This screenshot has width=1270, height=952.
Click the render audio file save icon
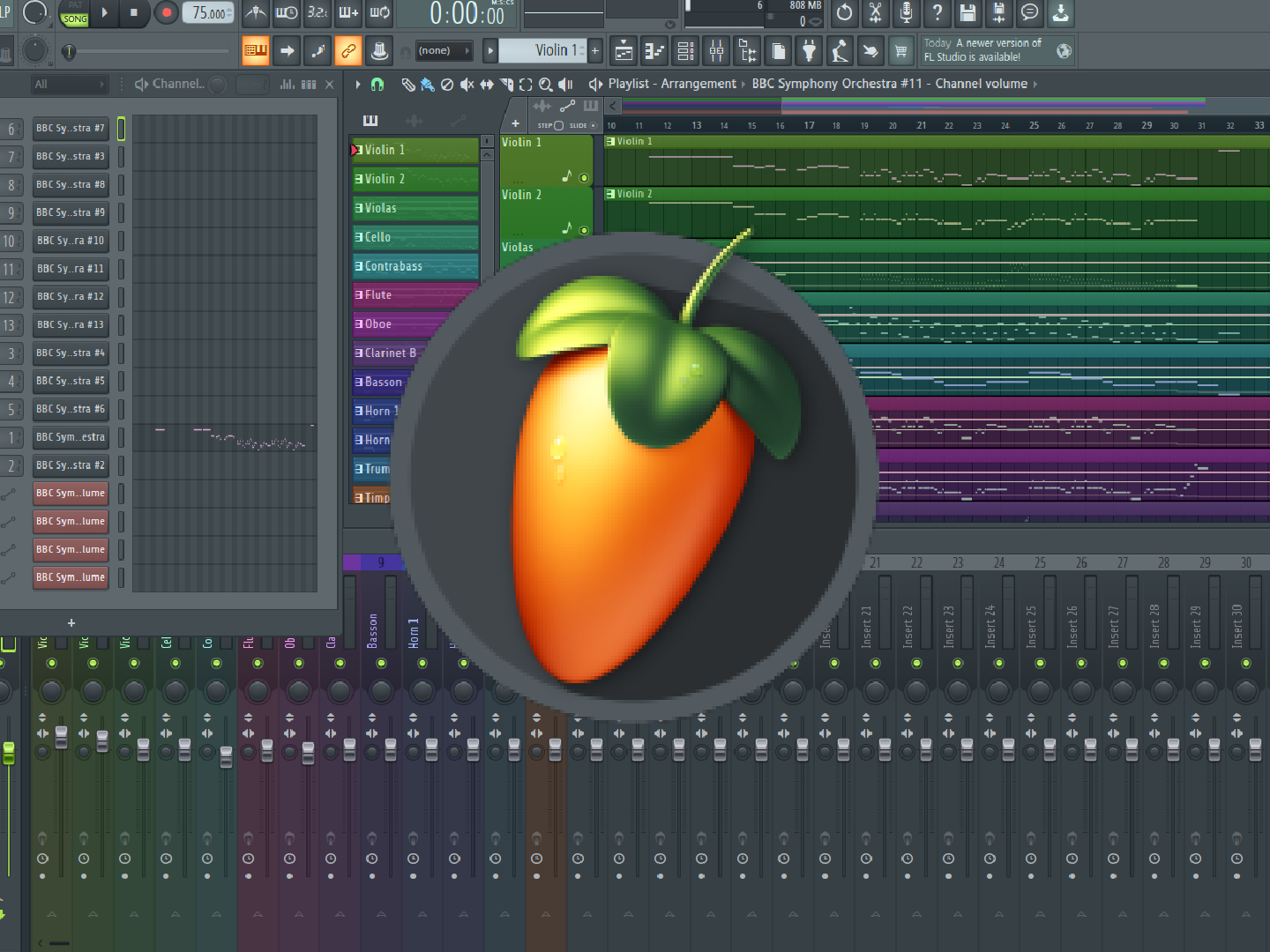click(x=998, y=13)
